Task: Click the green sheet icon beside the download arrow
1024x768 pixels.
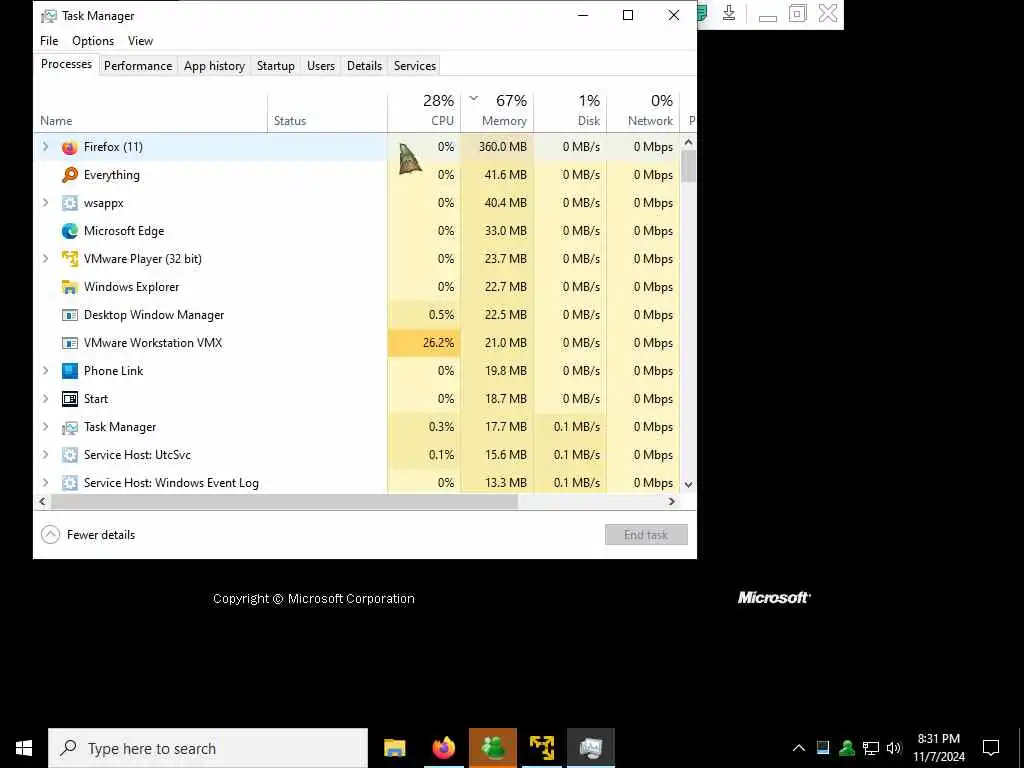Action: pos(702,13)
